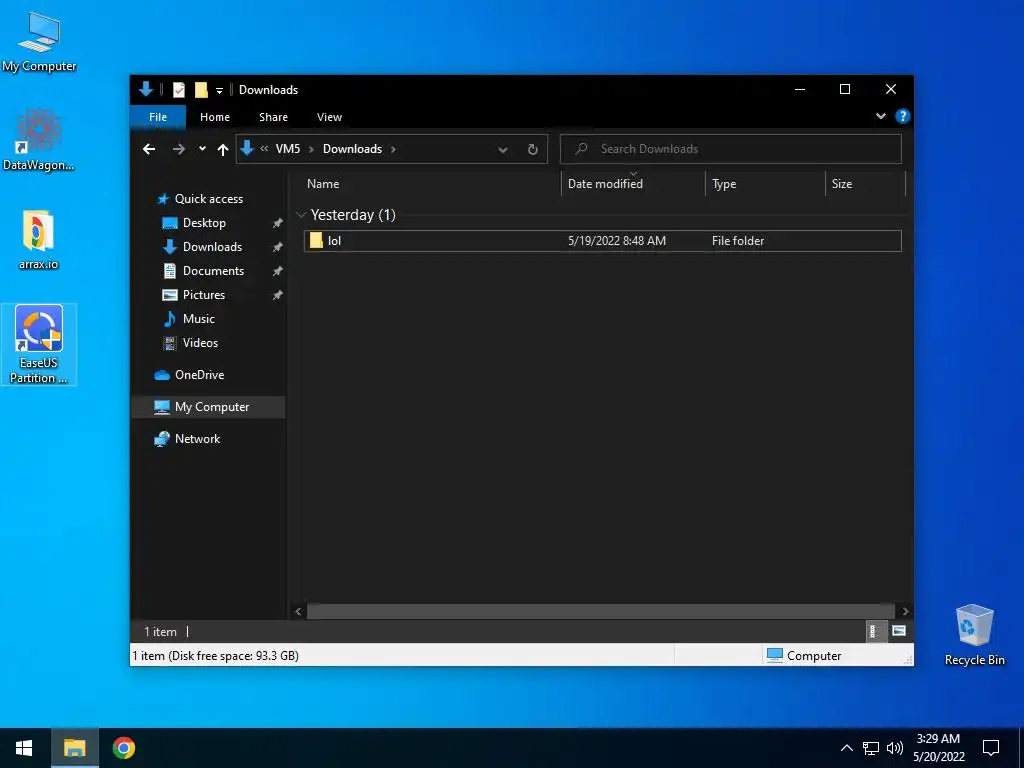Go up one folder level
This screenshot has width=1024, height=768.
(223, 150)
